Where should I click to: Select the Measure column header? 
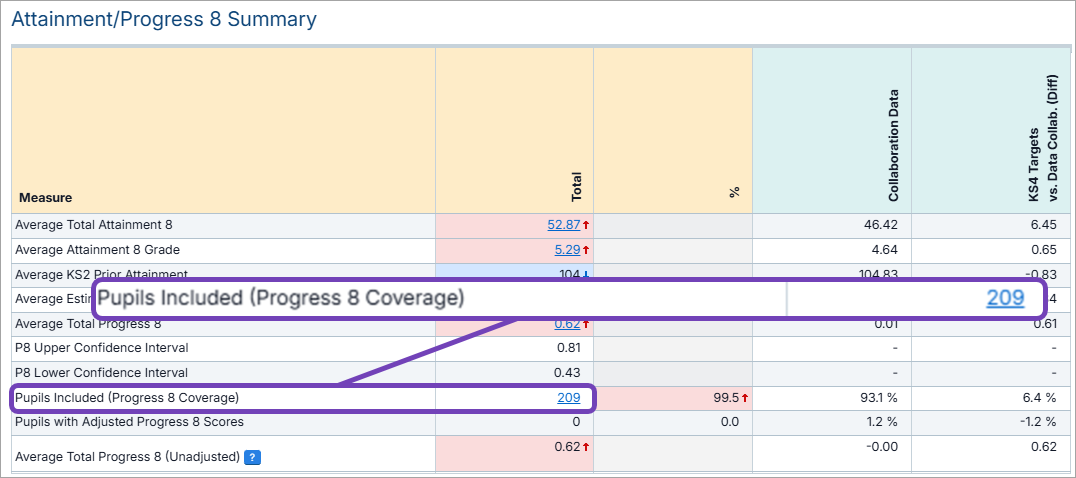pos(45,198)
